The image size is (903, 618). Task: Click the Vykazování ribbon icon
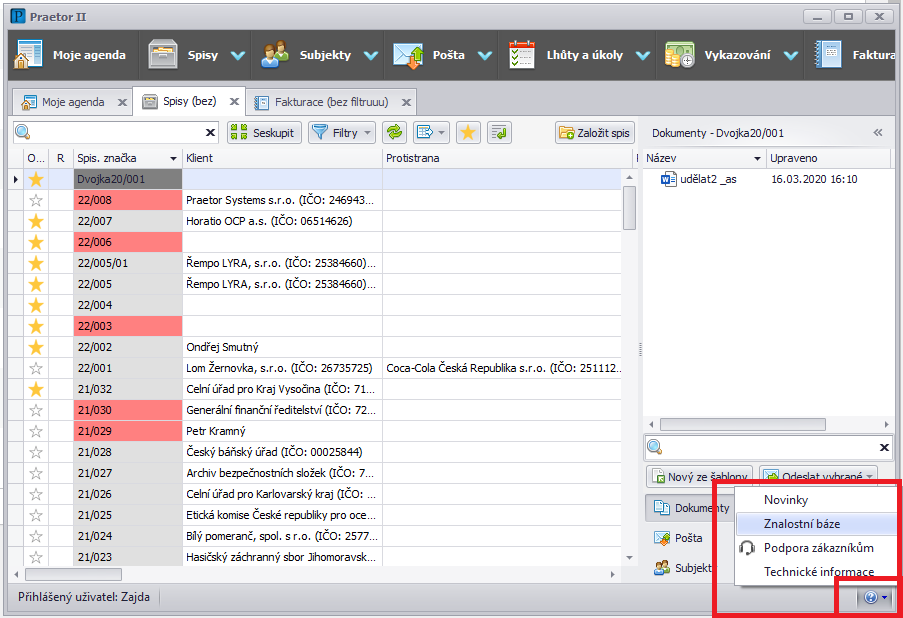pyautogui.click(x=680, y=55)
